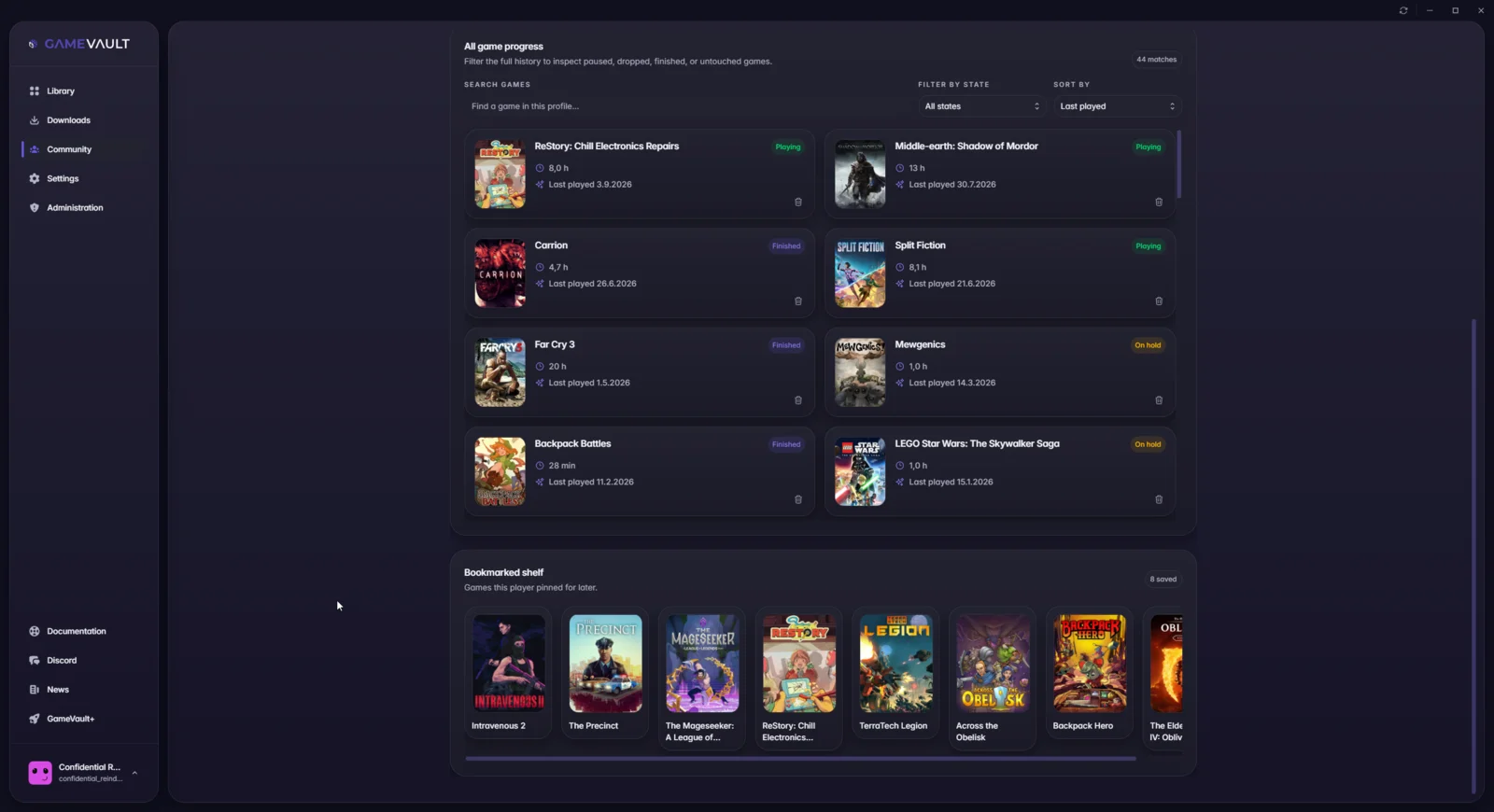Select TerraTech Legion bookmarked game
Image resolution: width=1494 pixels, height=812 pixels.
tap(895, 673)
